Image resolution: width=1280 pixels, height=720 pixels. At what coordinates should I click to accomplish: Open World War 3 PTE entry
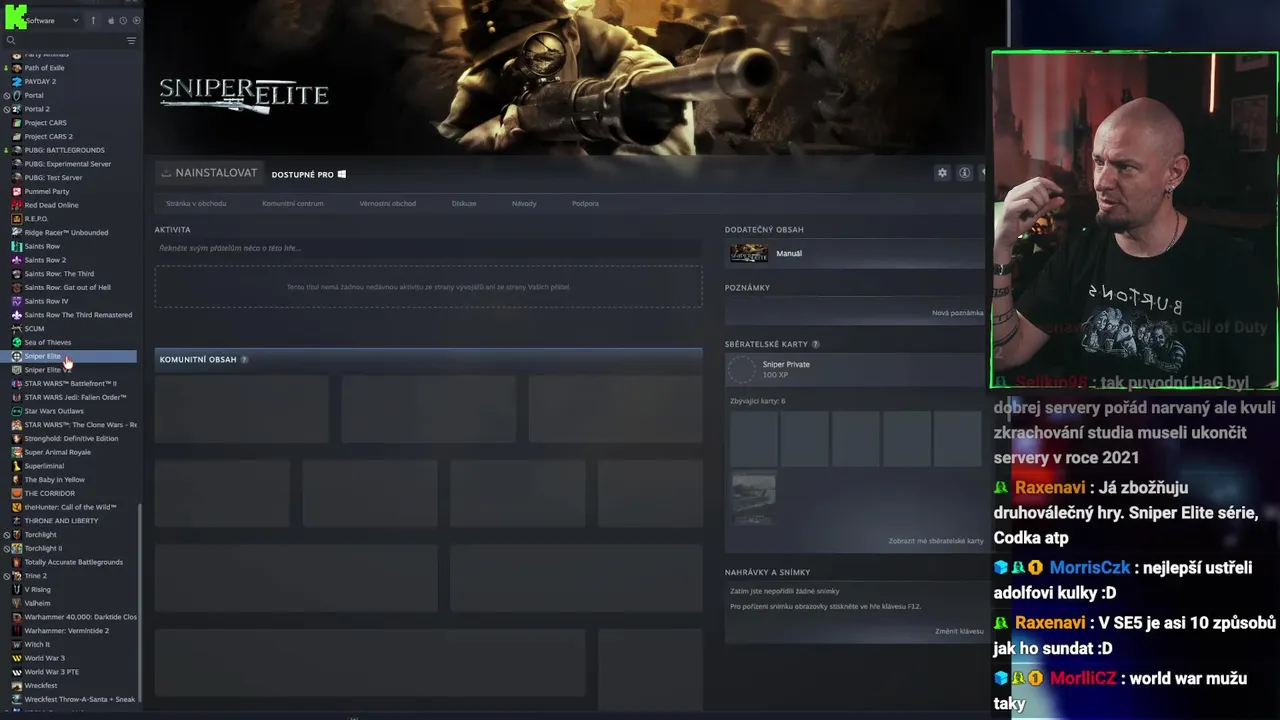click(x=51, y=672)
